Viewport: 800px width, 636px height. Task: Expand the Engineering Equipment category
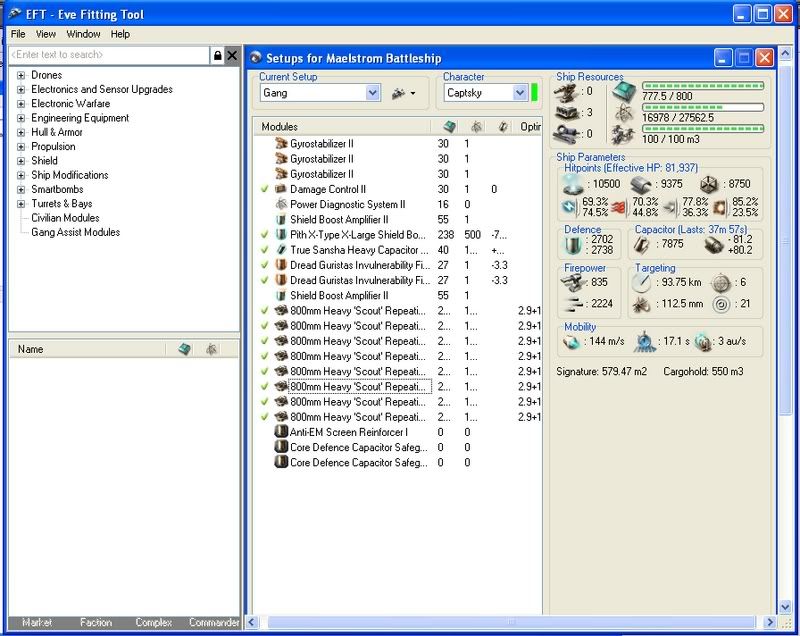click(x=21, y=118)
